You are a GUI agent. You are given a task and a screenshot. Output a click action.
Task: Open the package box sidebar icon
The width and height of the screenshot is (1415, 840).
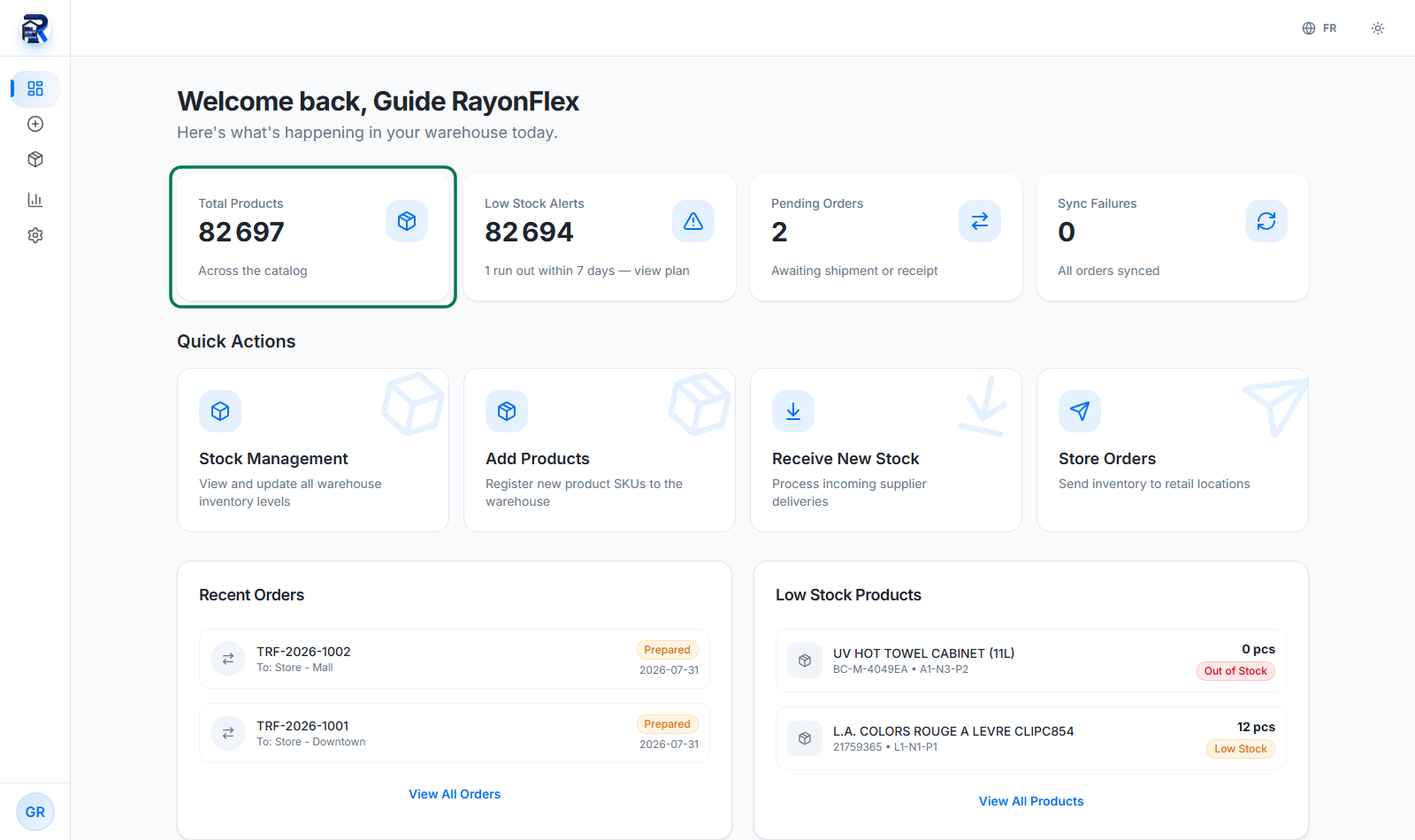(35, 159)
